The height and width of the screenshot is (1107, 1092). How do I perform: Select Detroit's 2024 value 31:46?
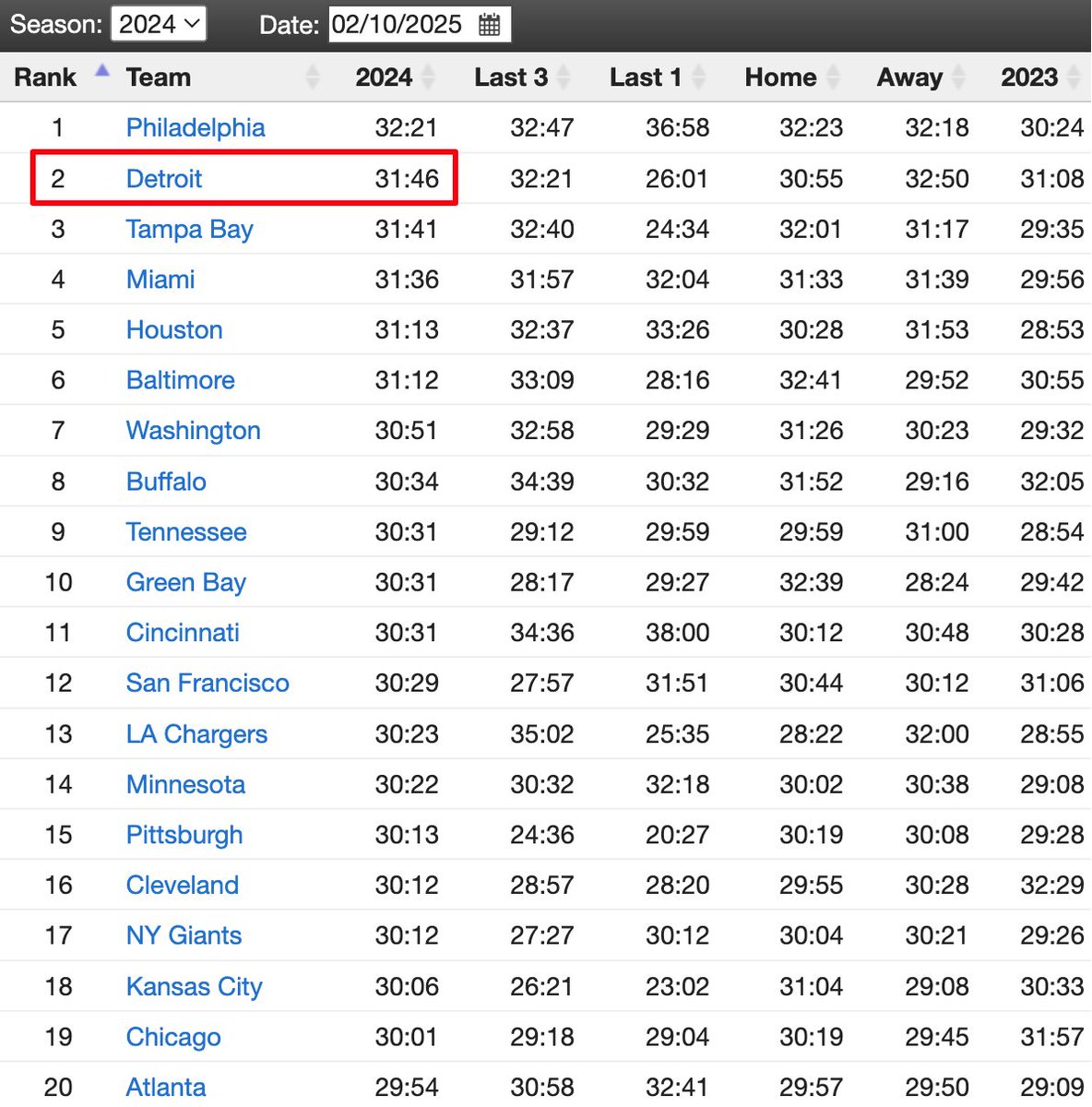tap(407, 178)
